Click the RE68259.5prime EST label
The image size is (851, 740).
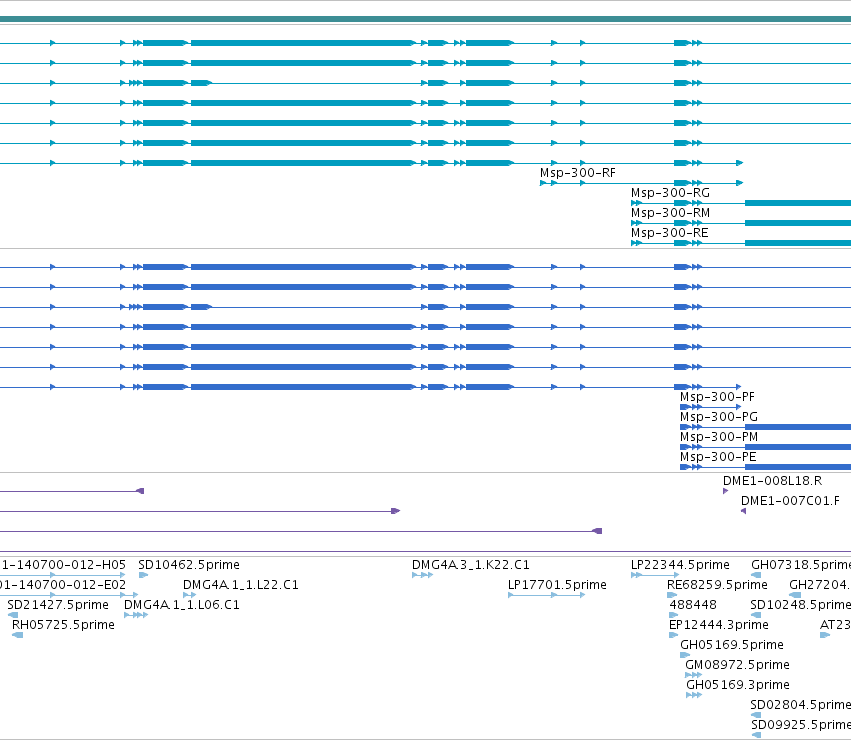tap(717, 585)
